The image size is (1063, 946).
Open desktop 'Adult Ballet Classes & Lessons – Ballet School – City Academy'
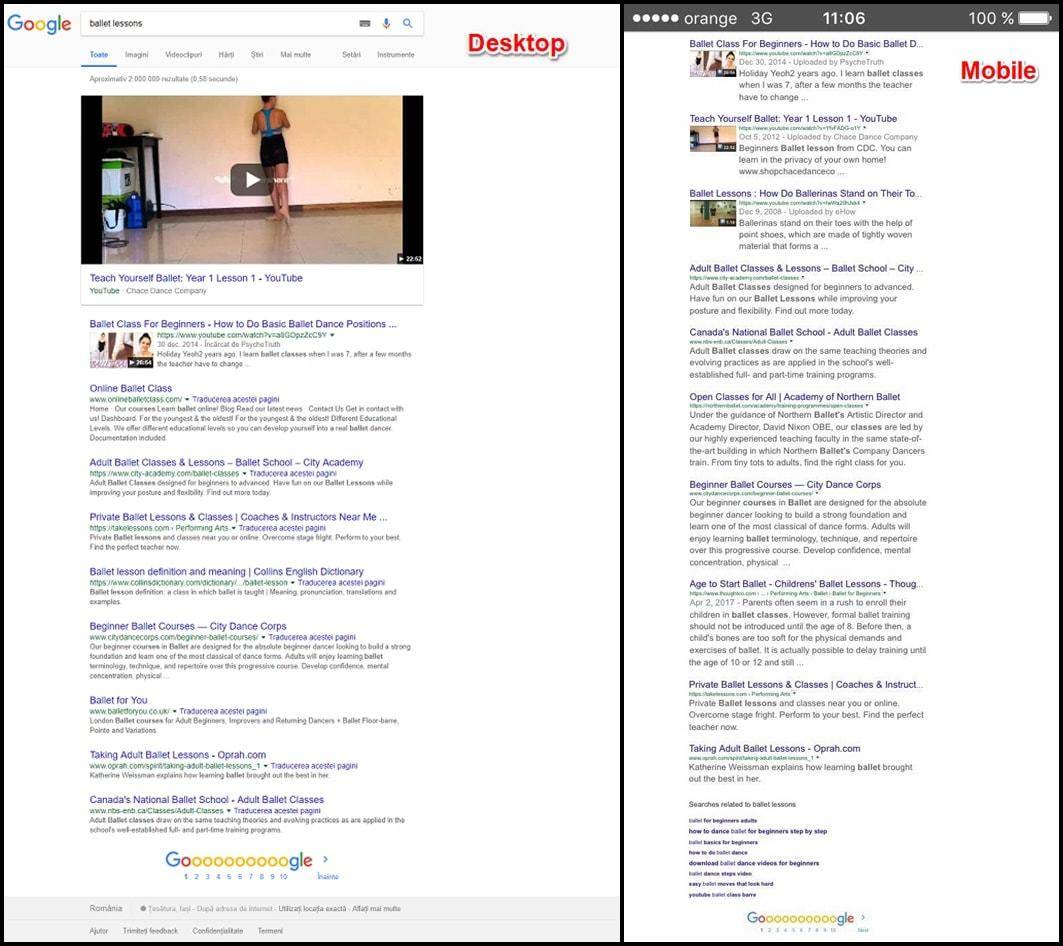226,462
